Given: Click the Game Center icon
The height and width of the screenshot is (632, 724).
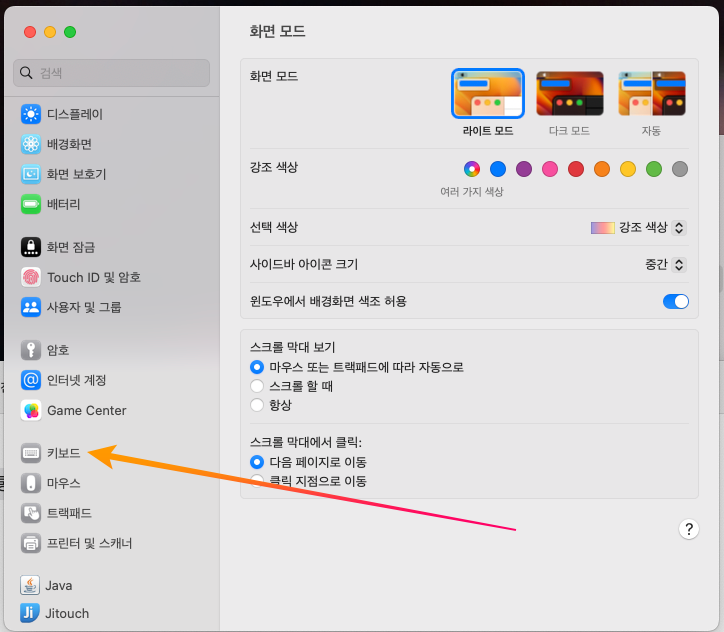Looking at the screenshot, I should pyautogui.click(x=31, y=410).
